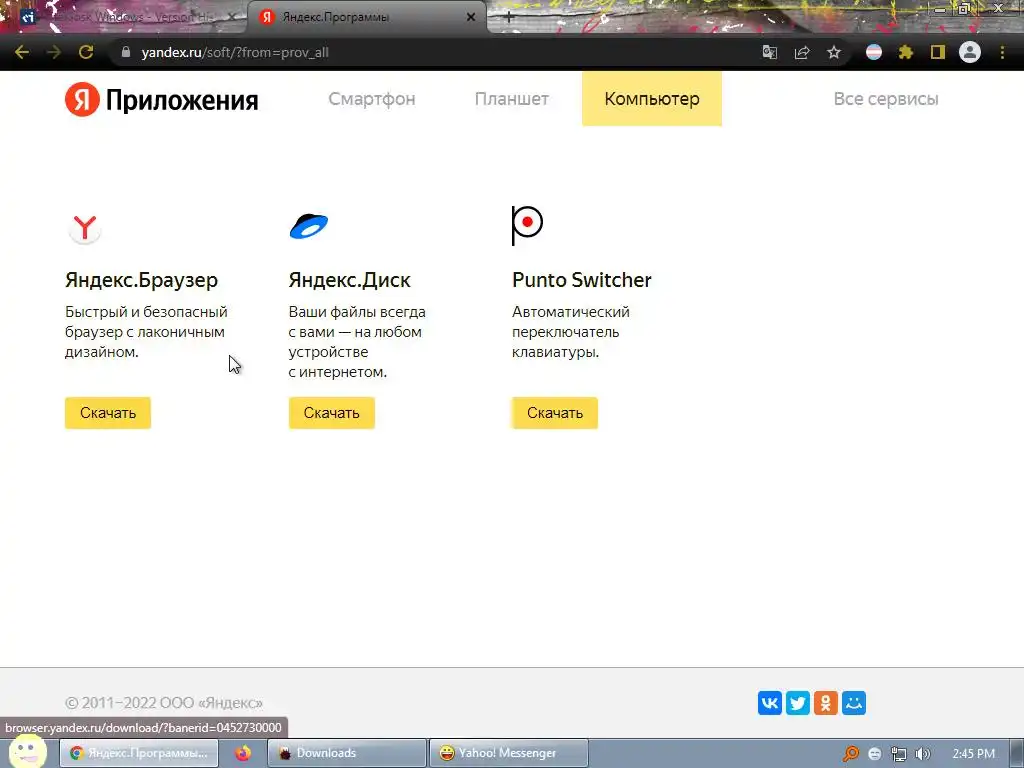Click the network connection tray icon
The width and height of the screenshot is (1024, 768).
point(899,754)
